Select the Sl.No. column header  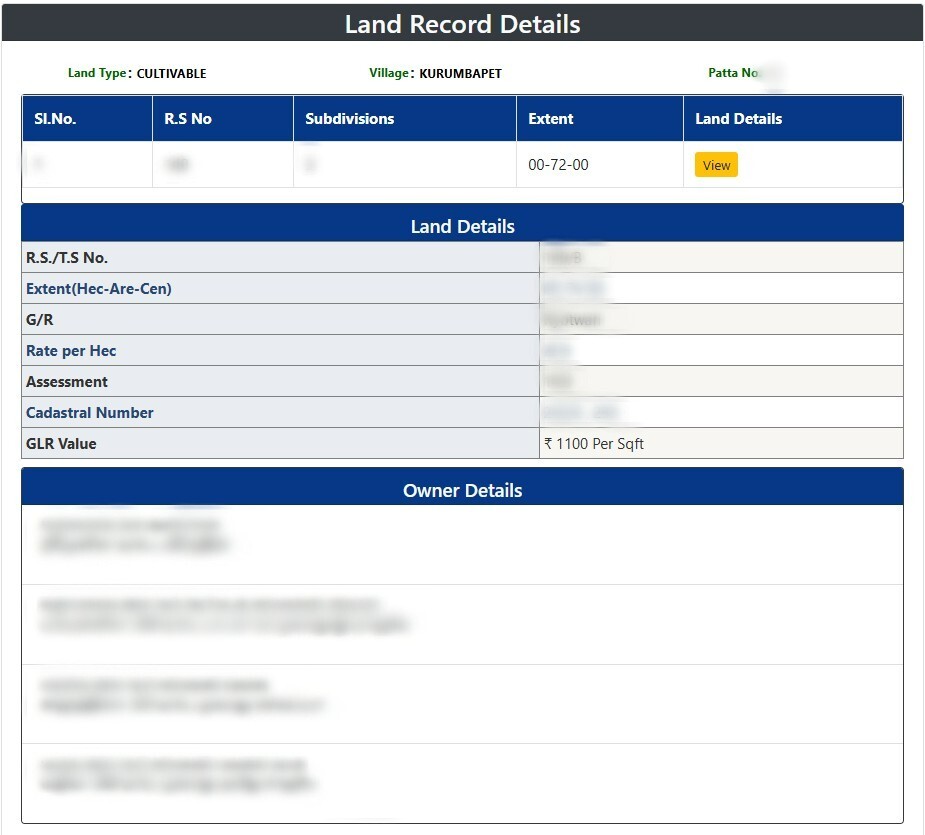[55, 118]
